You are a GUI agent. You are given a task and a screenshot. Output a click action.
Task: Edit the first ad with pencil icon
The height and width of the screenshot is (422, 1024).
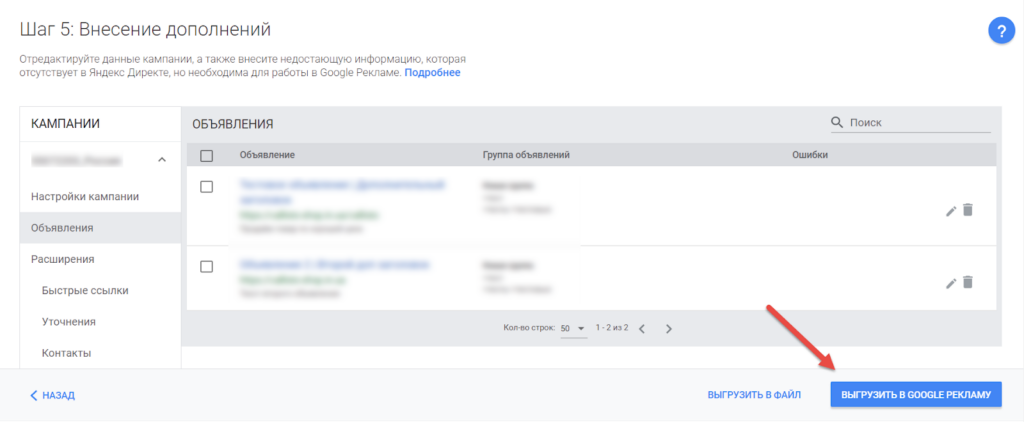click(x=951, y=211)
